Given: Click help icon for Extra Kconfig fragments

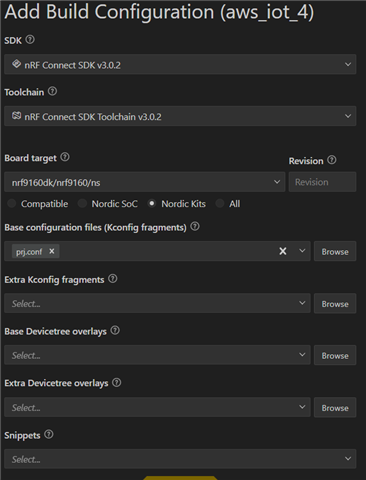Looking at the screenshot, I should 113,279.
